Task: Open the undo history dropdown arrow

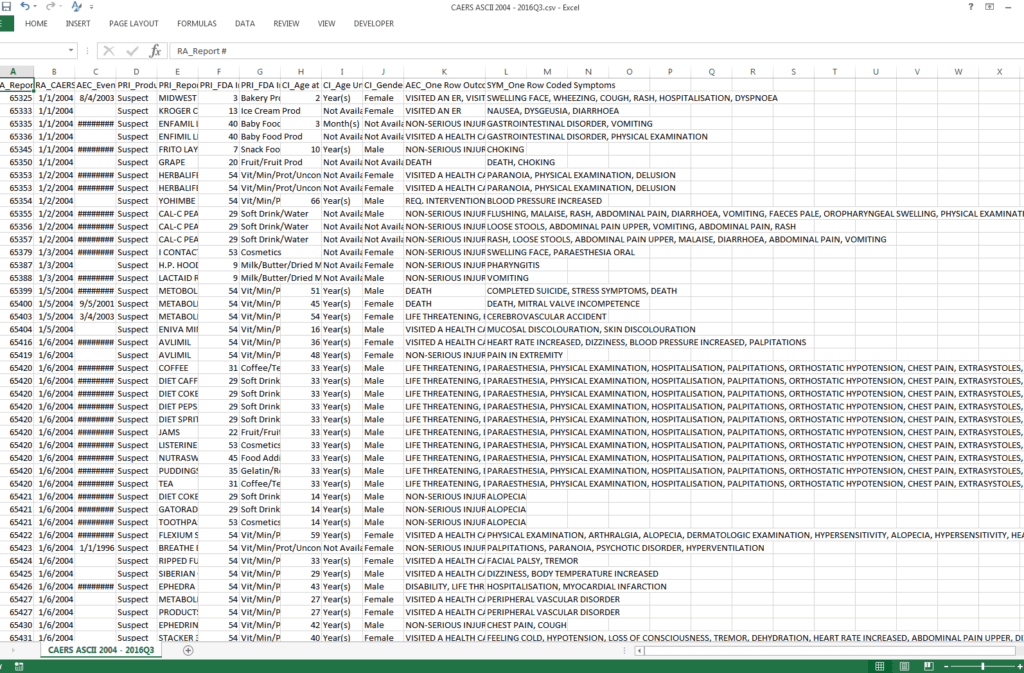Action: tap(35, 7)
